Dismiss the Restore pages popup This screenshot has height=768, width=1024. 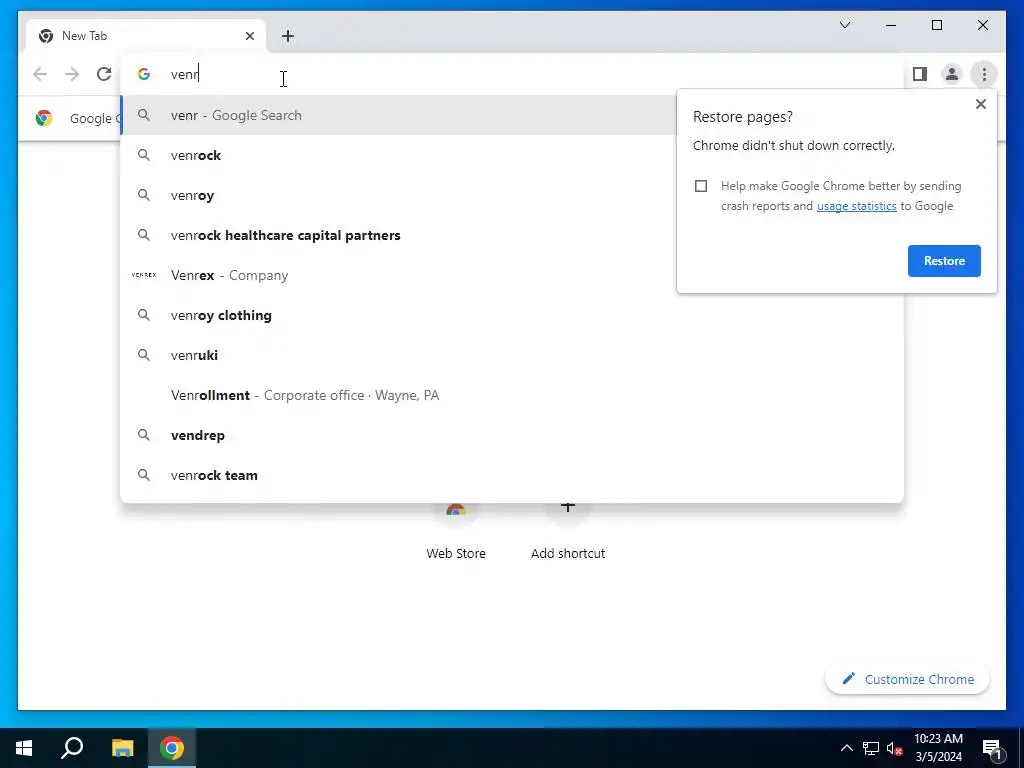980,104
